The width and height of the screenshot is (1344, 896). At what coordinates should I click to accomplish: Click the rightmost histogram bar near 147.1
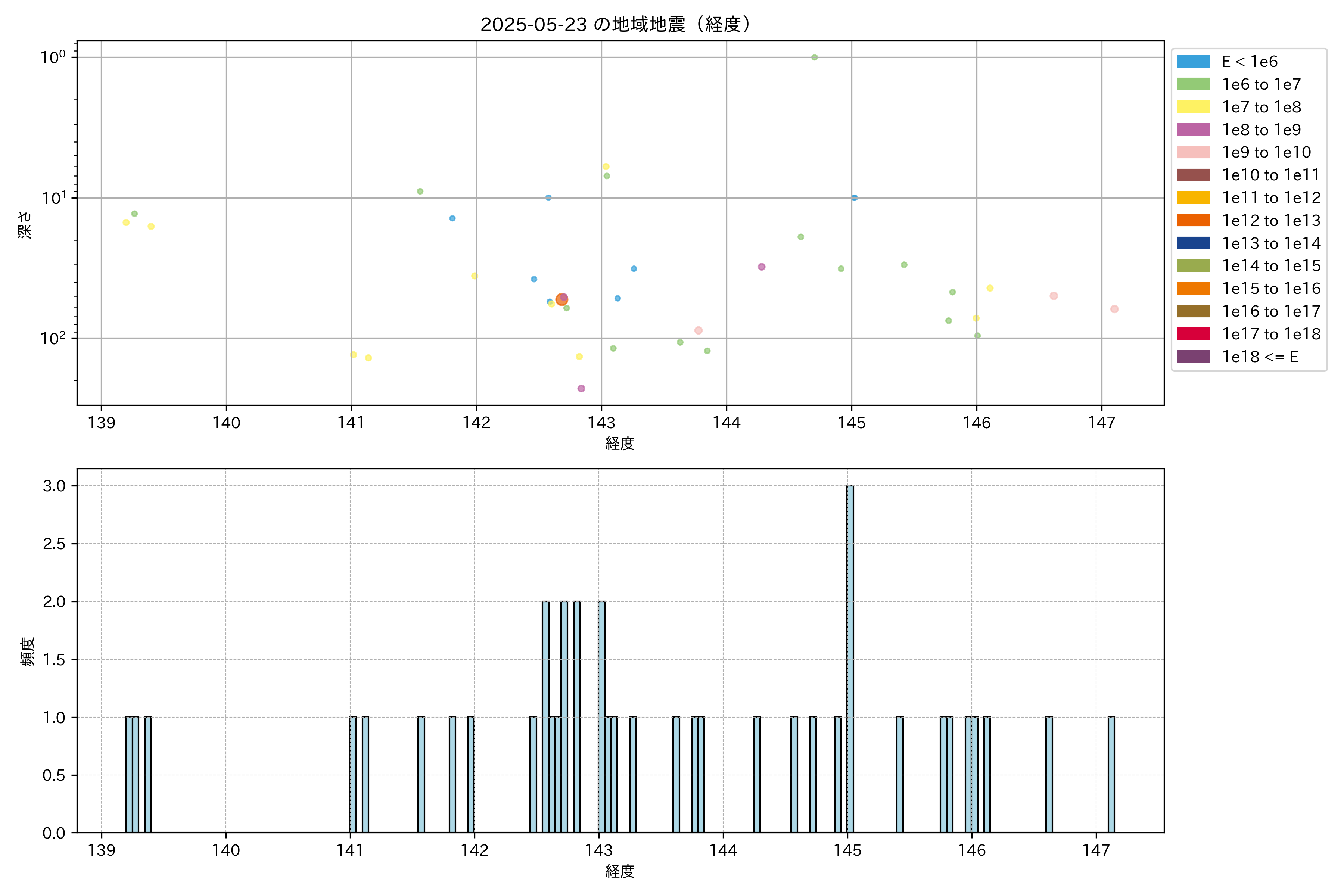(x=1111, y=774)
